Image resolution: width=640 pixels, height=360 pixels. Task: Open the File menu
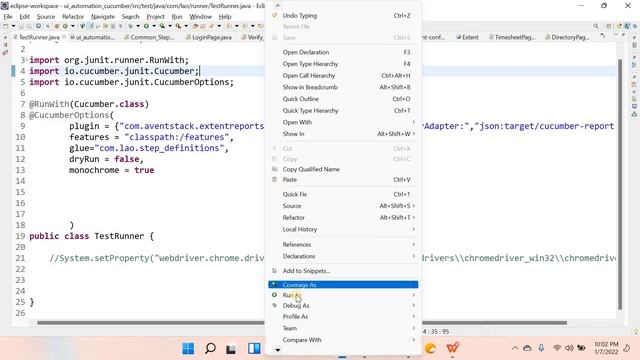point(8,17)
